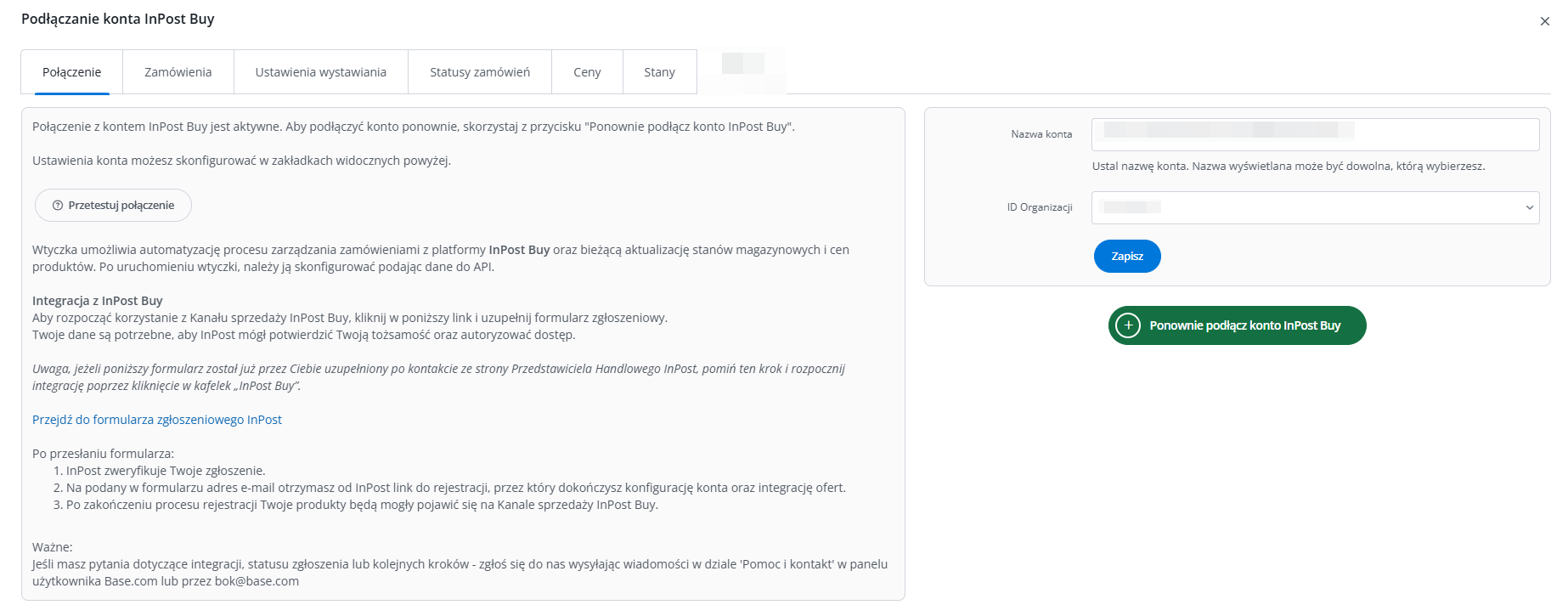1568x605 pixels.
Task: Select the Statusy zamówień tab
Action: click(479, 72)
